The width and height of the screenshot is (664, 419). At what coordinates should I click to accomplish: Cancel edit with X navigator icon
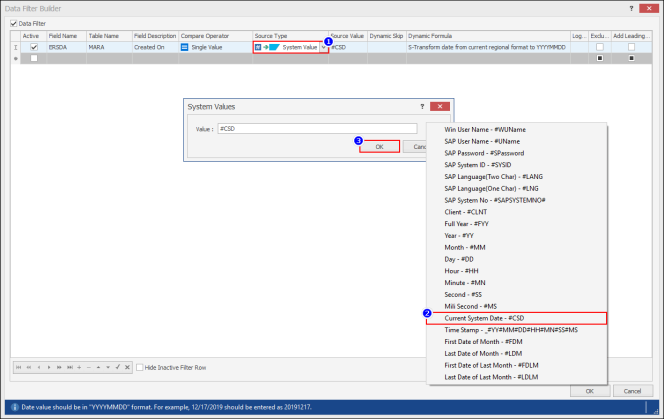pyautogui.click(x=127, y=367)
